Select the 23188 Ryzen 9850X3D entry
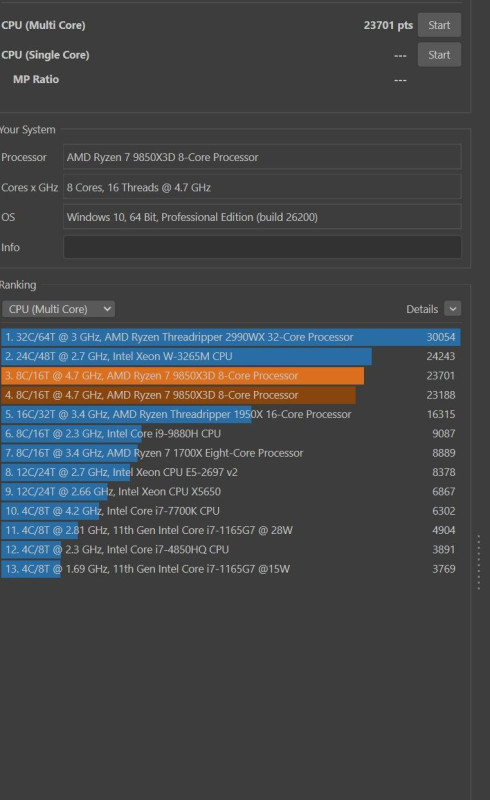The image size is (490, 800). 231,395
